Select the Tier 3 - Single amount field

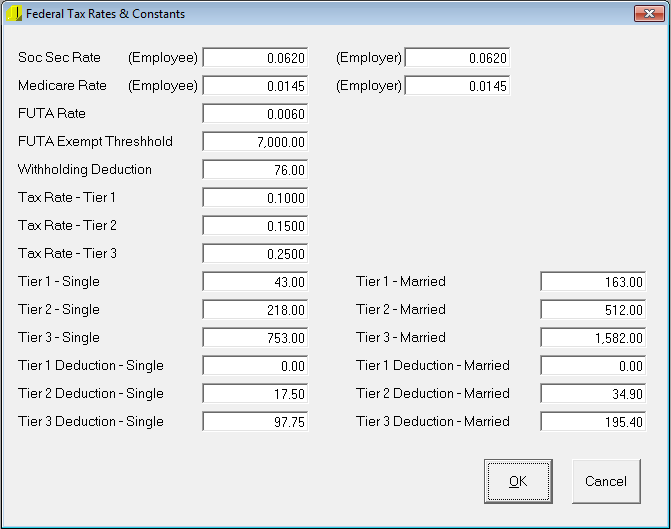click(255, 338)
